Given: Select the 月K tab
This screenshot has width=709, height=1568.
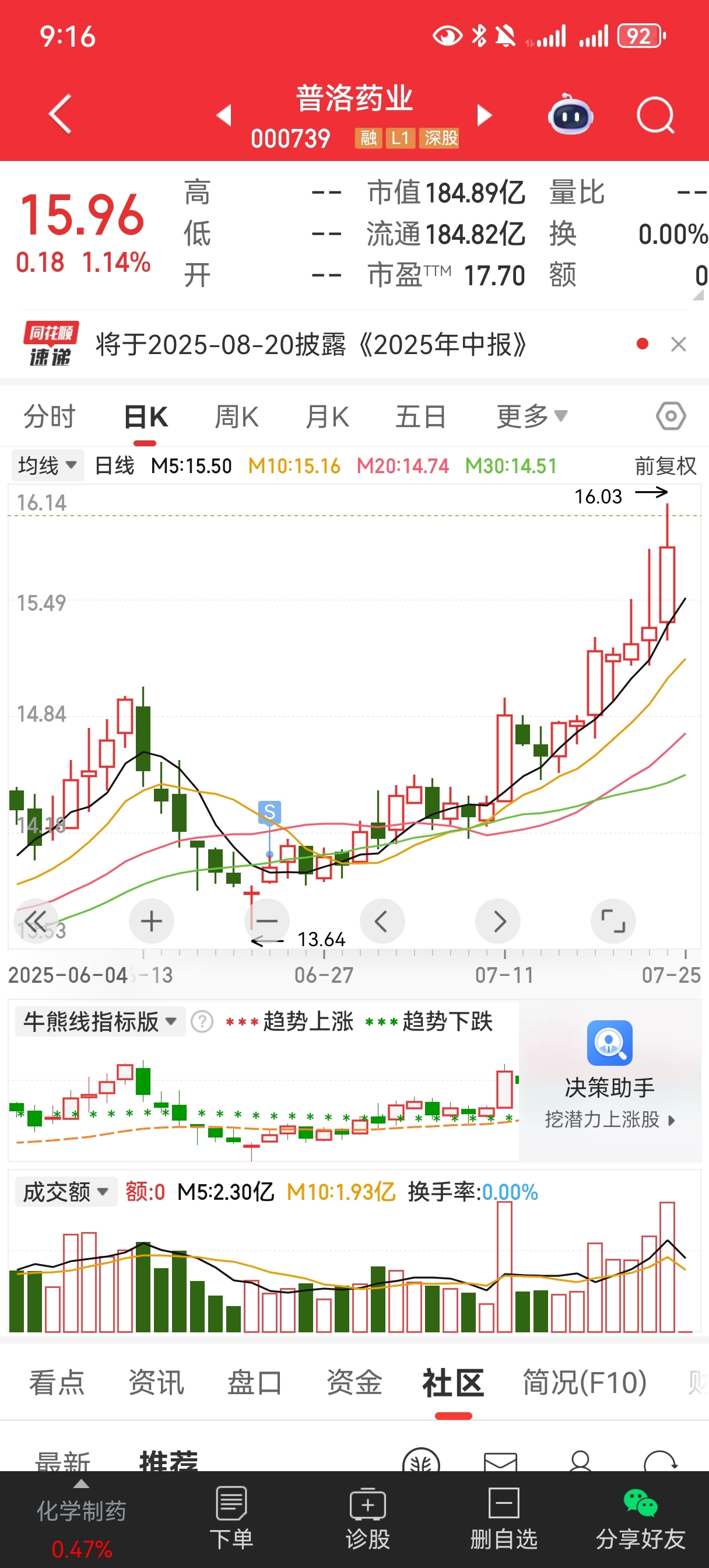Looking at the screenshot, I should tap(328, 417).
